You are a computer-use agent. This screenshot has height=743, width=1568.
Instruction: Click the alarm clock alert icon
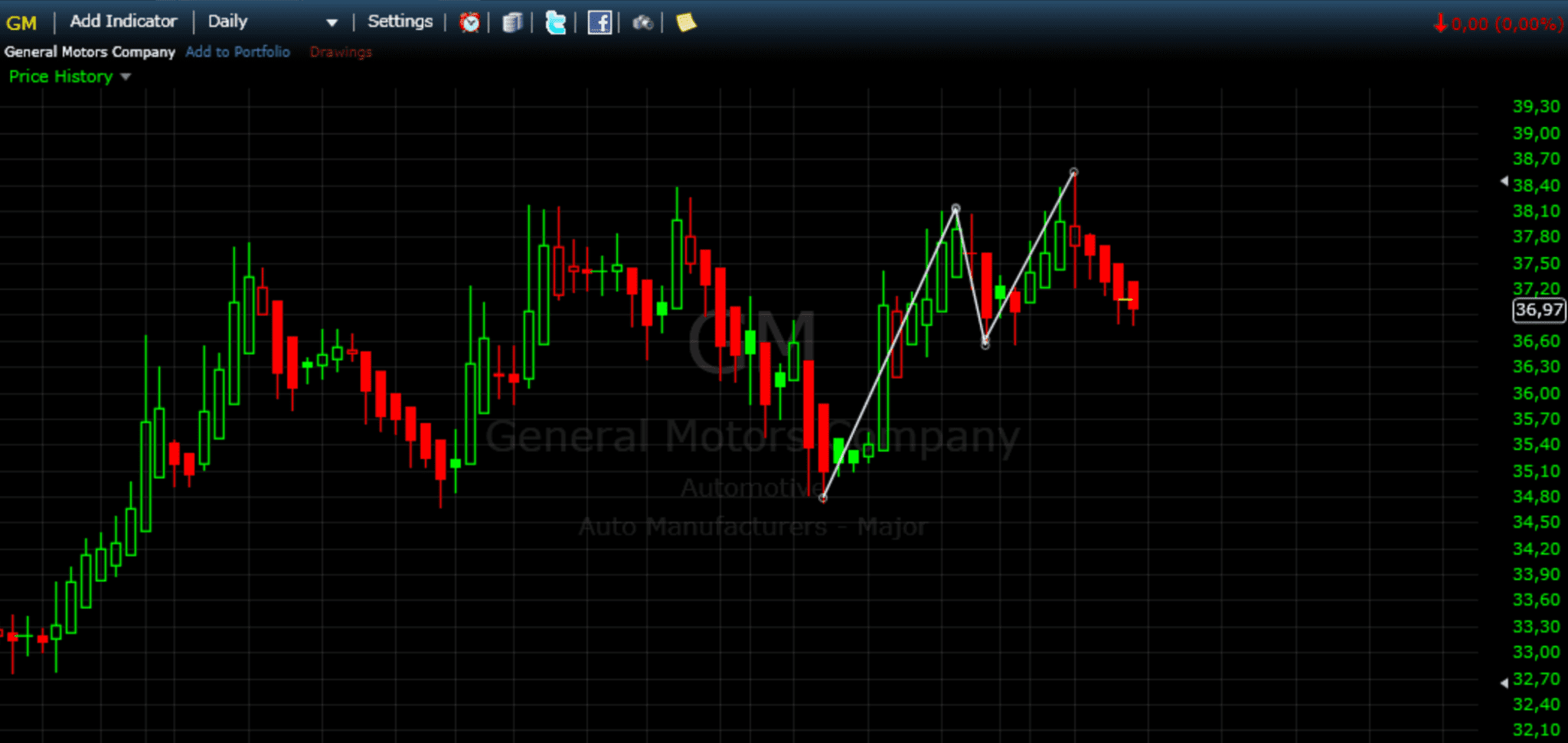pyautogui.click(x=469, y=23)
